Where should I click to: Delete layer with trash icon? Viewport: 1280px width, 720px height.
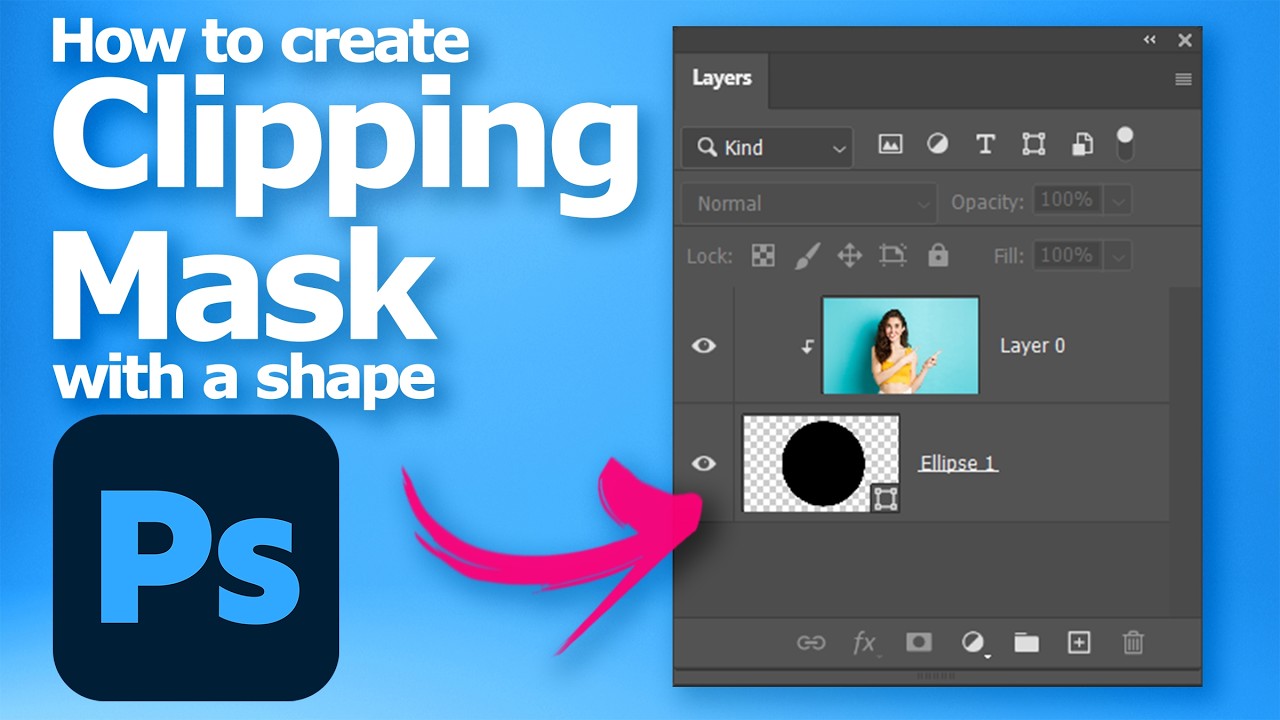[1133, 642]
